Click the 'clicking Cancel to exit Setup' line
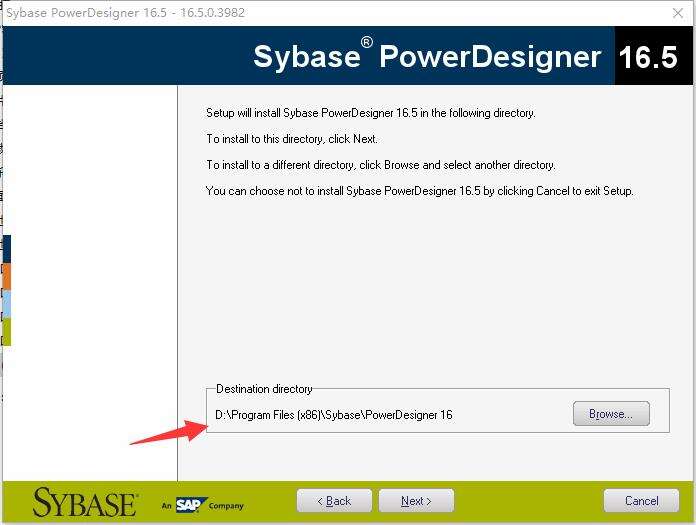 (419, 191)
